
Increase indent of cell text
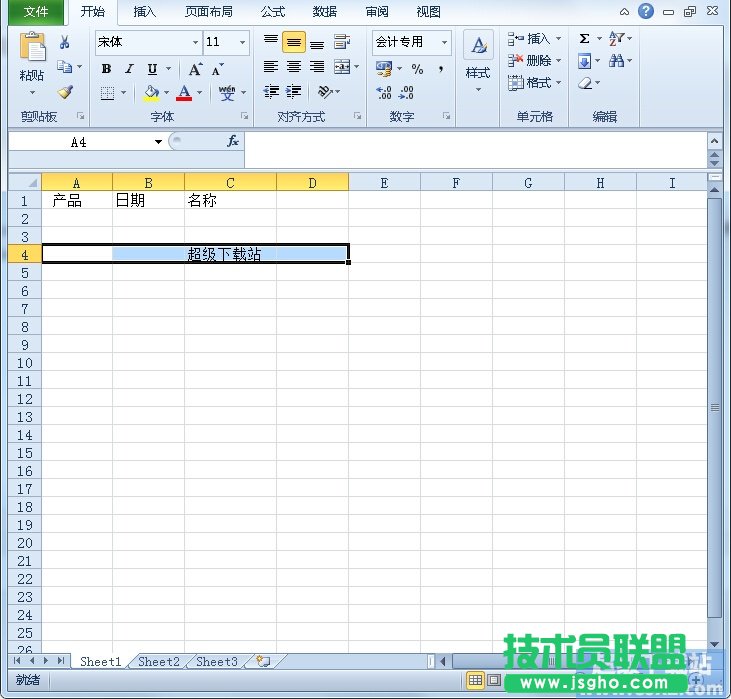tap(294, 91)
